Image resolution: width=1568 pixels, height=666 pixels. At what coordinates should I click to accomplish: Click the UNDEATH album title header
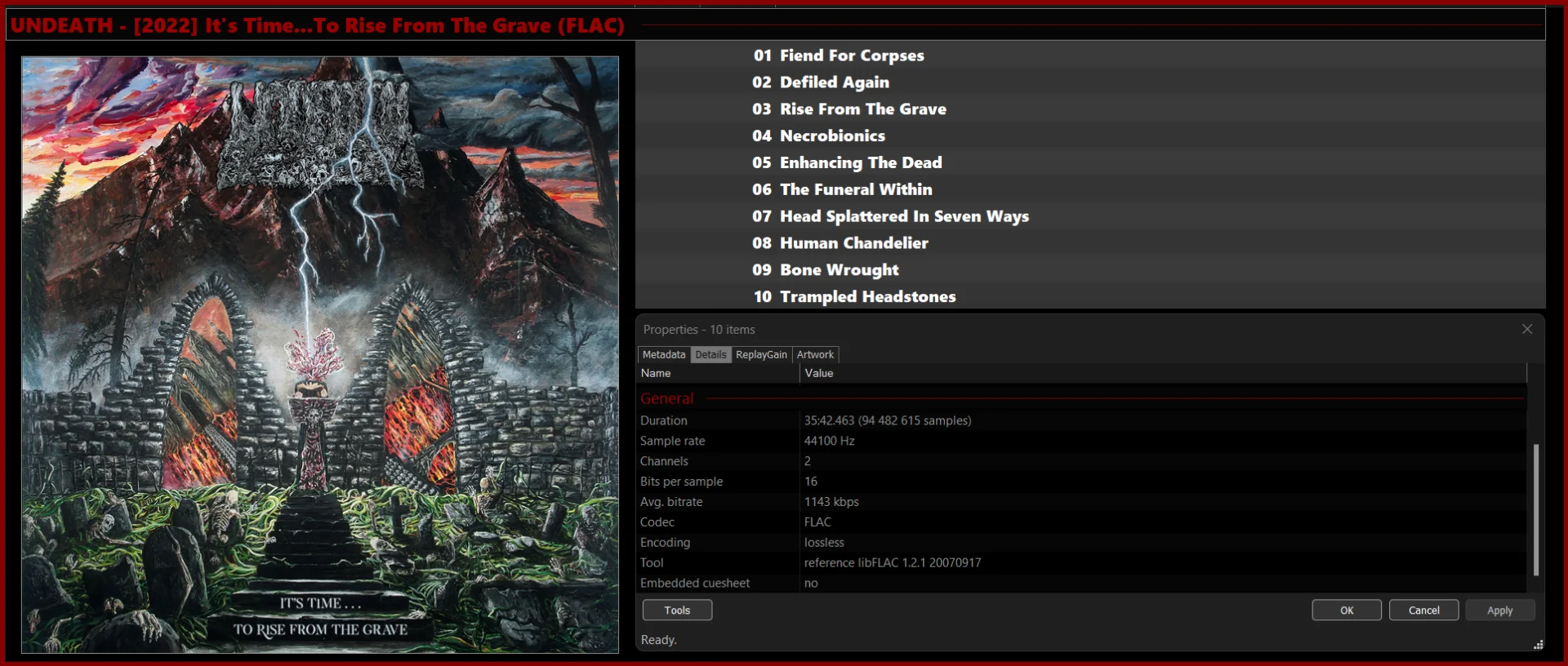pyautogui.click(x=318, y=25)
